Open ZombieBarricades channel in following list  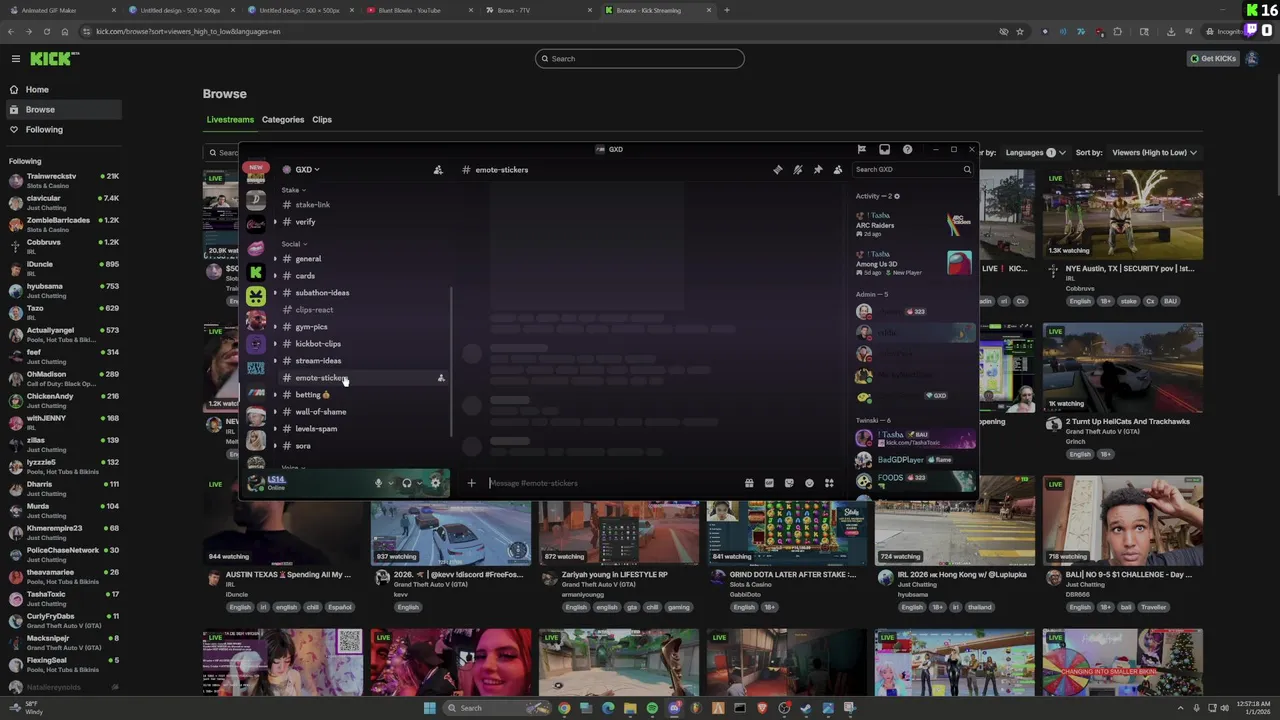62,225
